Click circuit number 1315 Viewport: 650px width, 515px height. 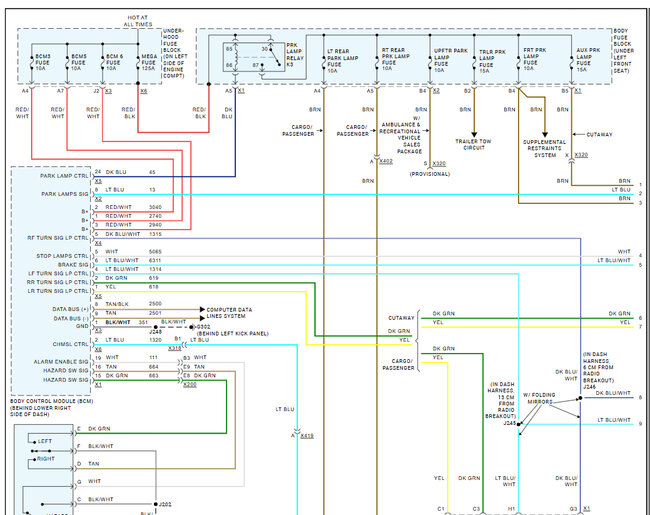point(155,234)
